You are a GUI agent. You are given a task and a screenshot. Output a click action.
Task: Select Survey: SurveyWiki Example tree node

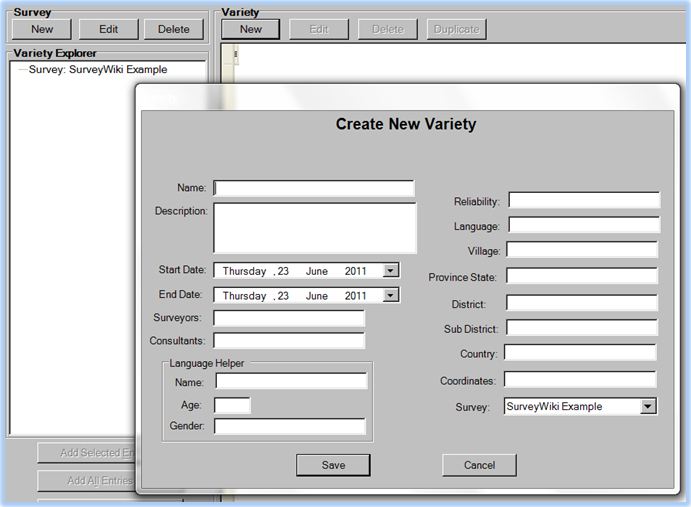[x=98, y=70]
